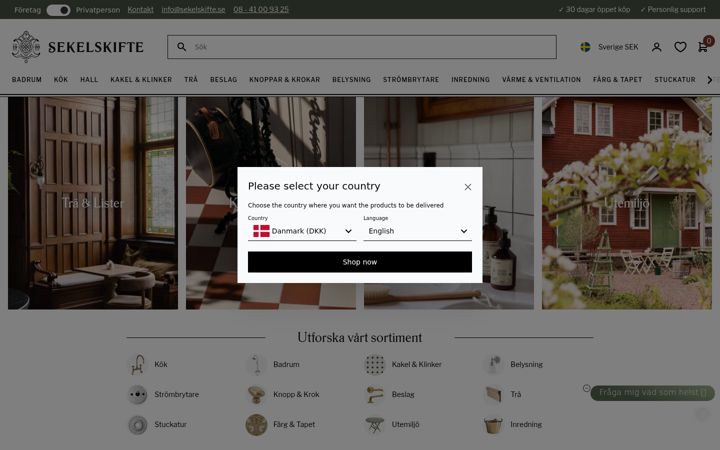The width and height of the screenshot is (720, 450).
Task: Open the Utemiljö image card
Action: [x=627, y=203]
